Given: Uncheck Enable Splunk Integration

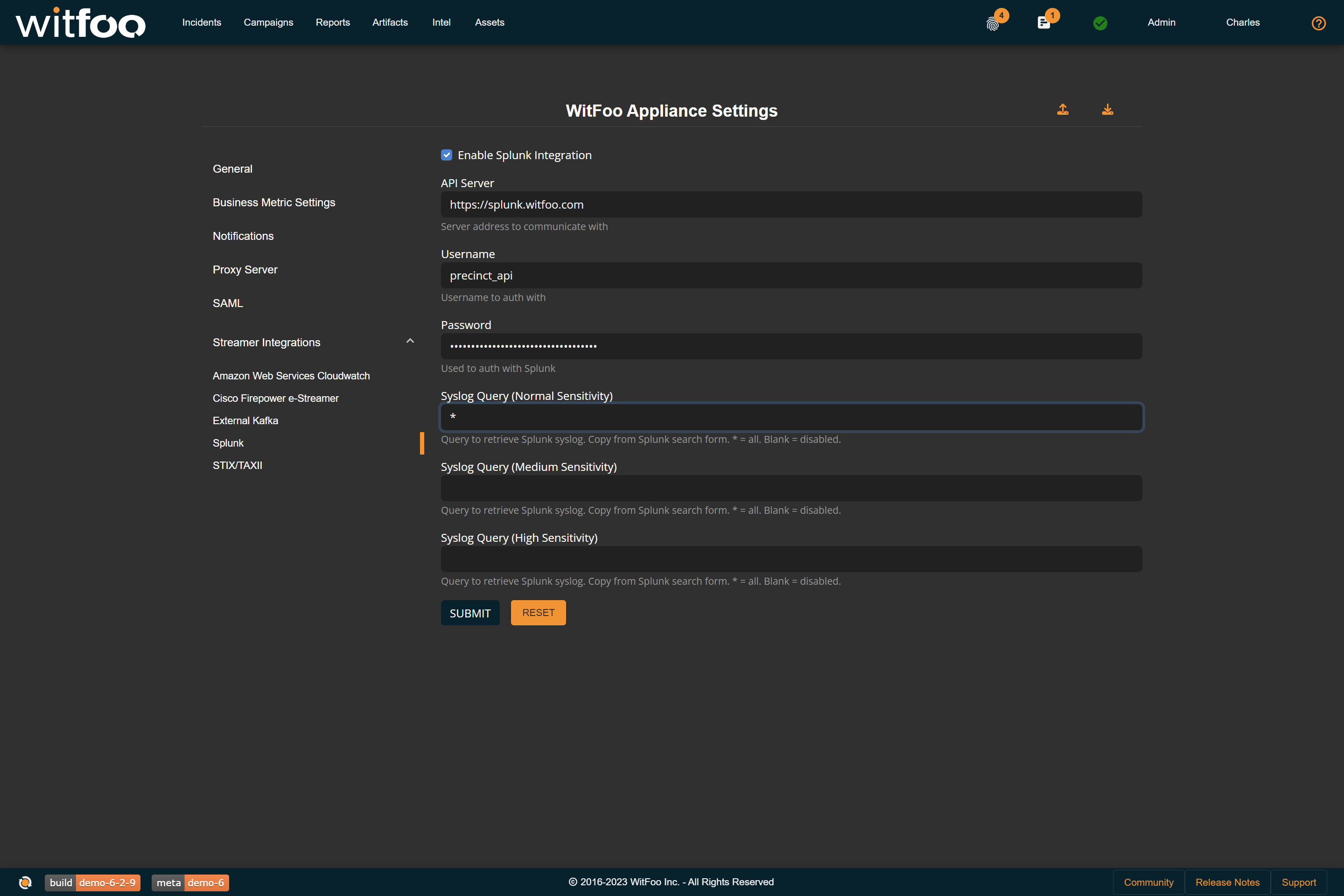Looking at the screenshot, I should (446, 155).
